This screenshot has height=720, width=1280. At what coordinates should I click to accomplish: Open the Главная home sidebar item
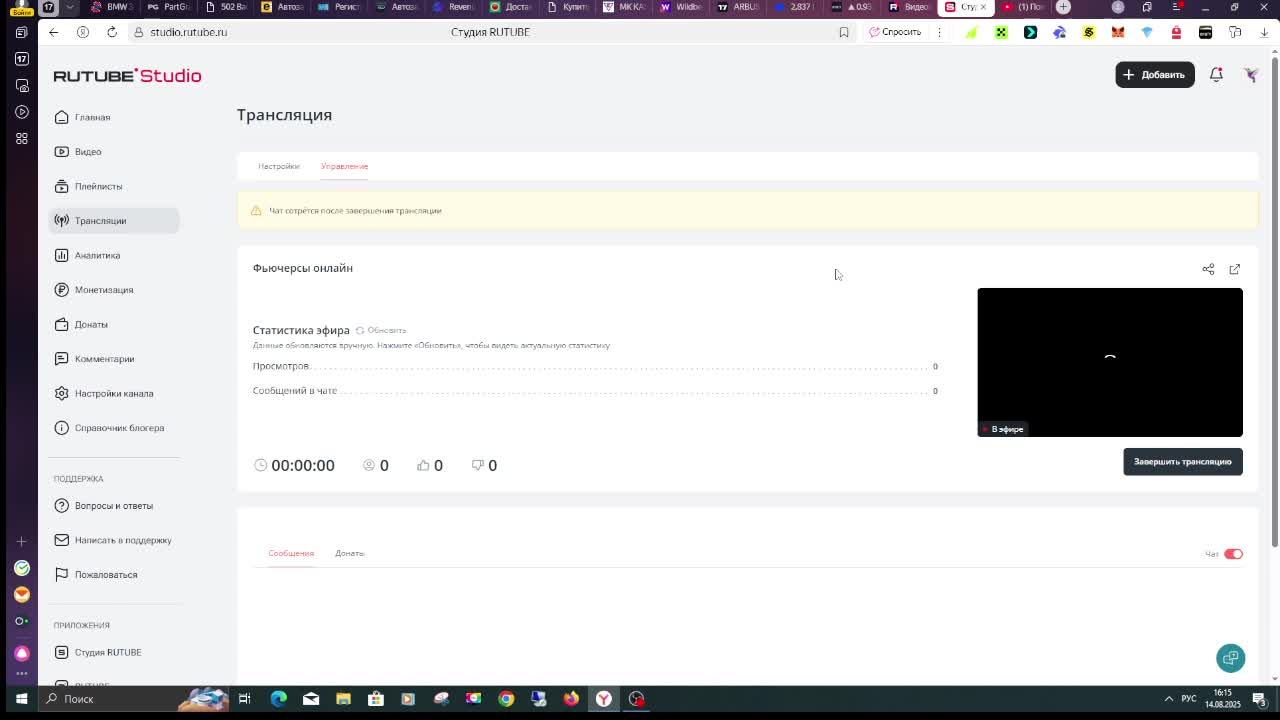coord(113,117)
